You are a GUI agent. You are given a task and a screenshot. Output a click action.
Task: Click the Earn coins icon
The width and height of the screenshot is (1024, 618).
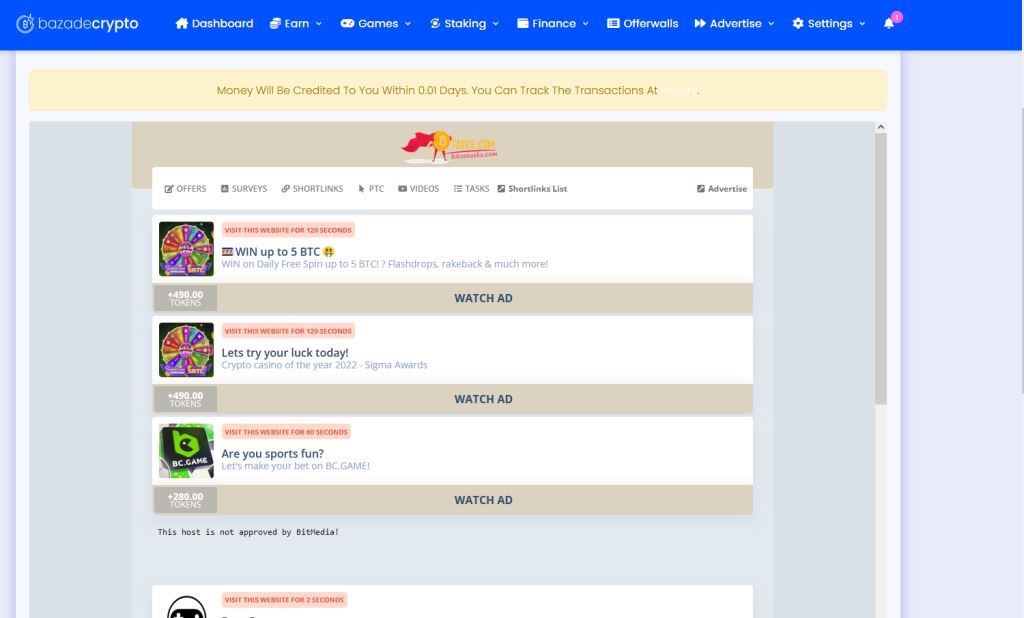[x=275, y=24]
